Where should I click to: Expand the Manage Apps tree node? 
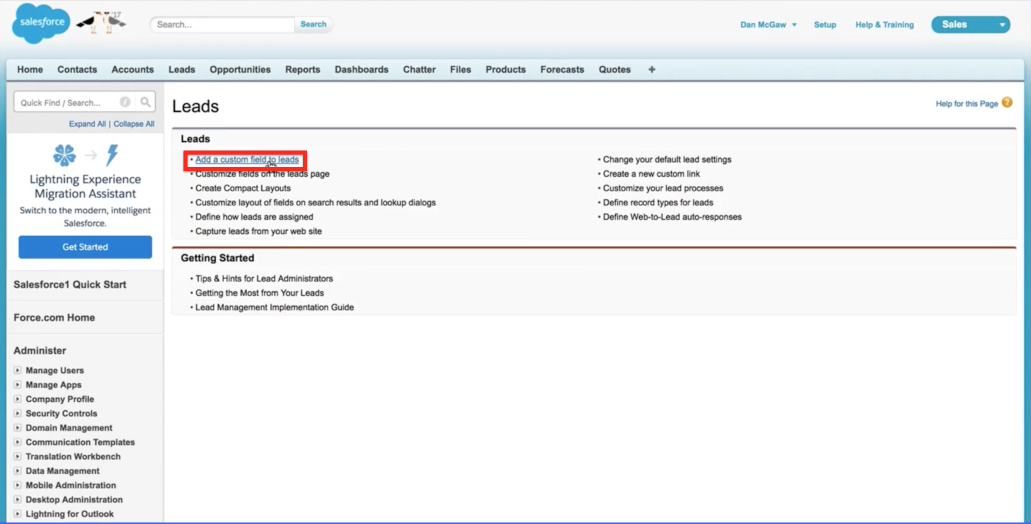click(18, 385)
